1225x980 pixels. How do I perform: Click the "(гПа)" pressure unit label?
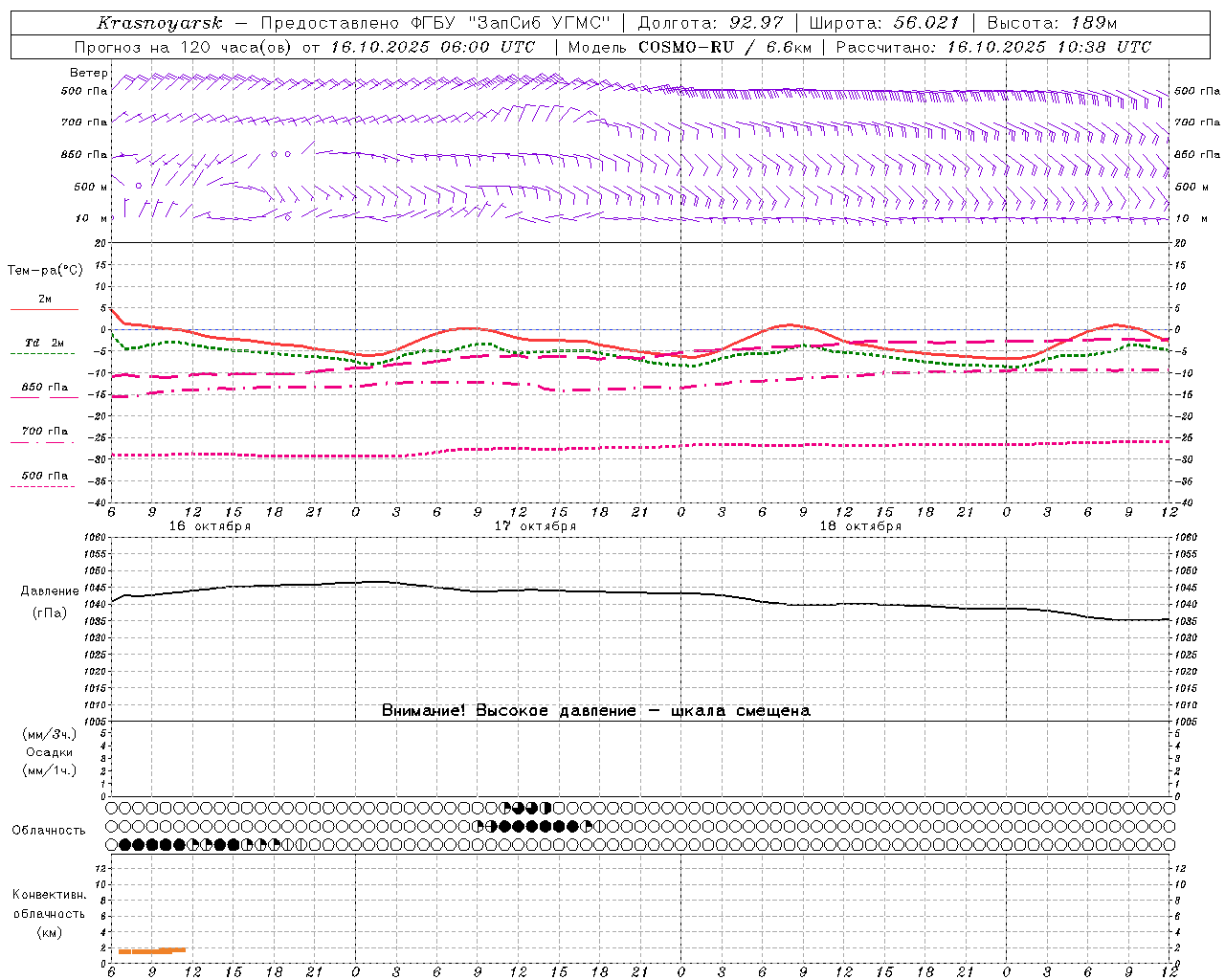click(x=50, y=613)
